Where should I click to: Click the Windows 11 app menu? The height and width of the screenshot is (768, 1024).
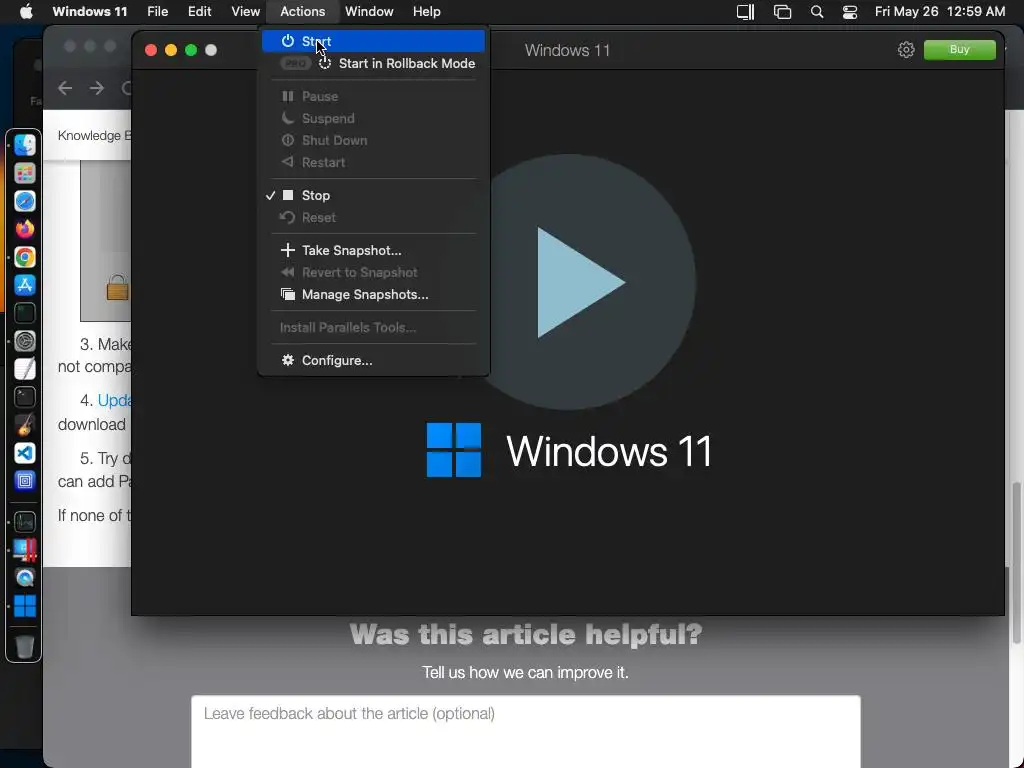89,12
